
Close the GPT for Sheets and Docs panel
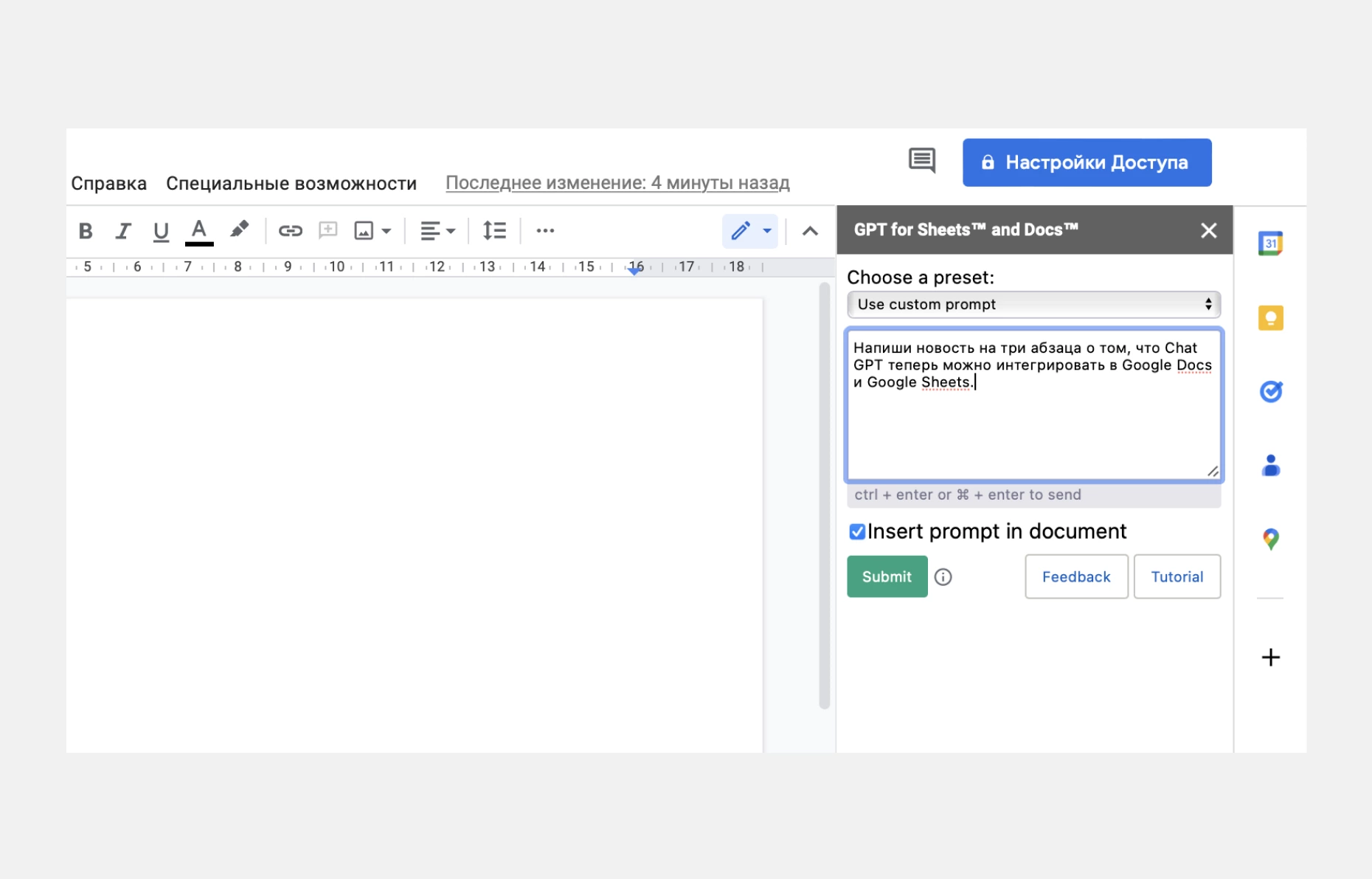(x=1208, y=230)
